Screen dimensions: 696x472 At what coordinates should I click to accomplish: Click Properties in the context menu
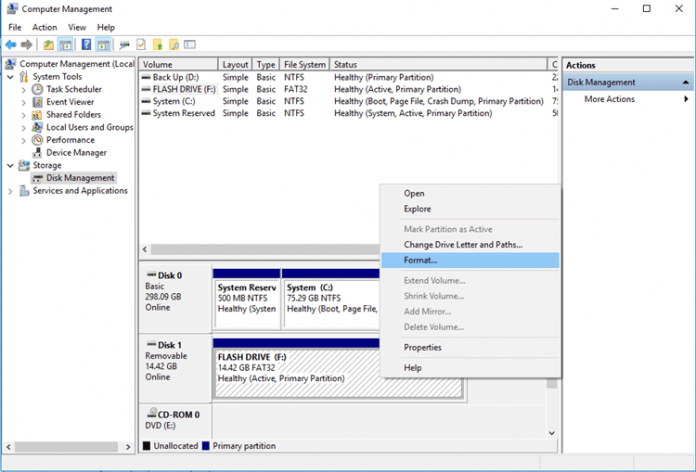point(422,347)
